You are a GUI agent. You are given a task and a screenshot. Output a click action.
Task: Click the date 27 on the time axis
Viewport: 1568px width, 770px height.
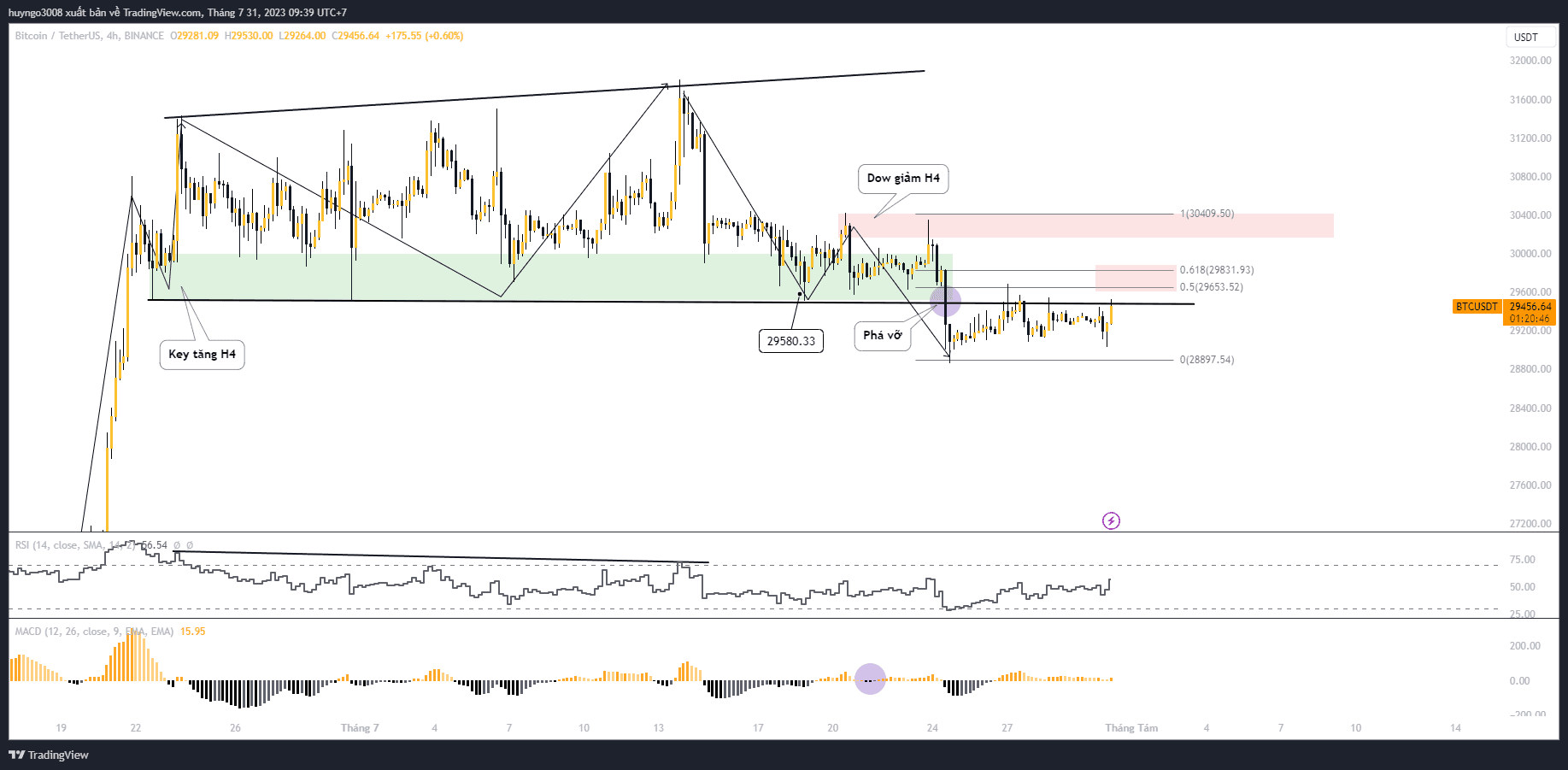(x=1007, y=728)
